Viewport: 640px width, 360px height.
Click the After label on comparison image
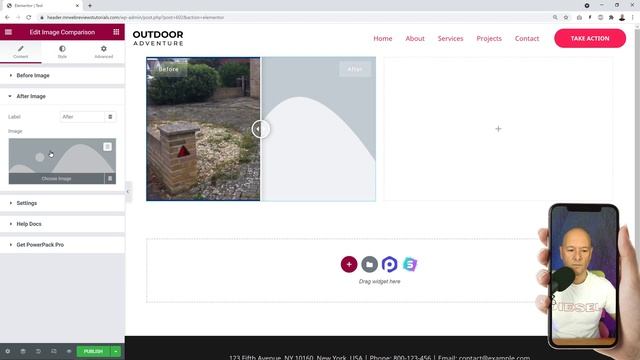[x=355, y=69]
